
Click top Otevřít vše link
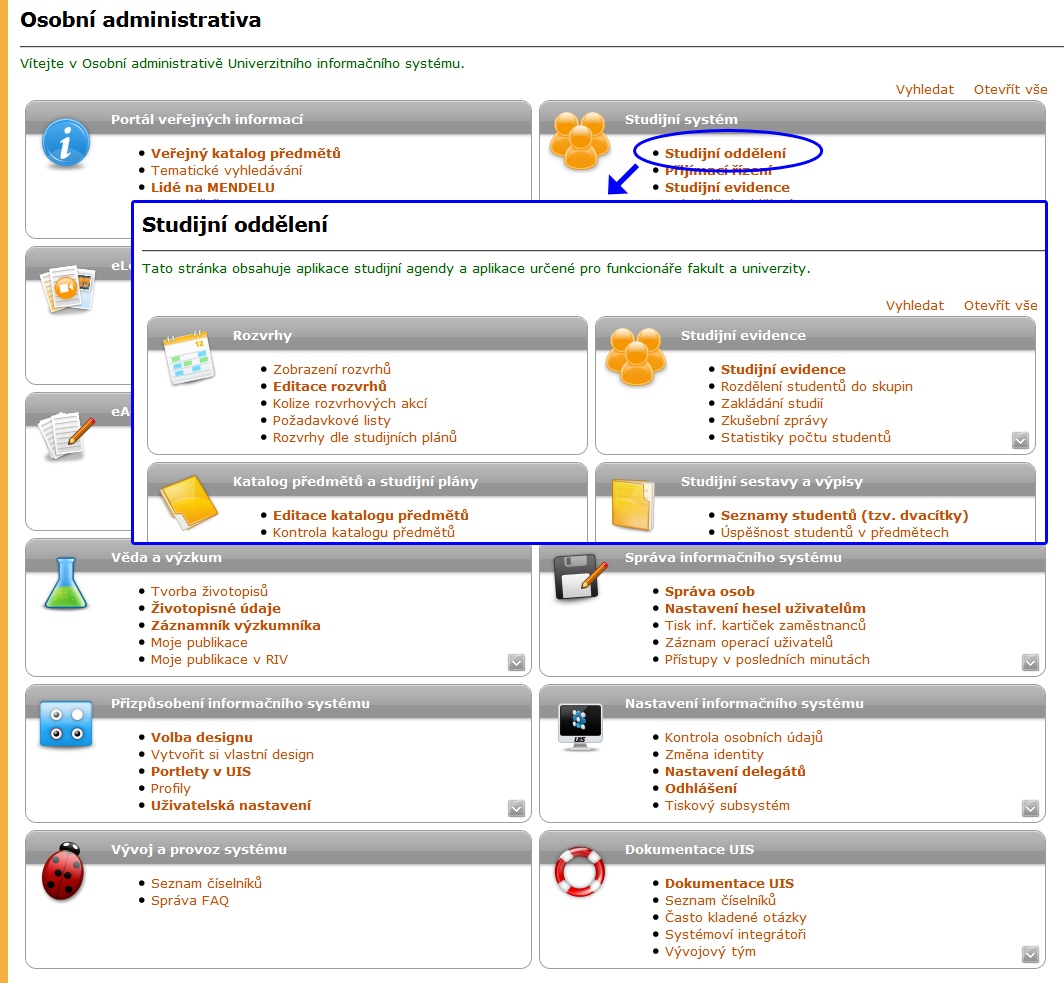(1010, 90)
